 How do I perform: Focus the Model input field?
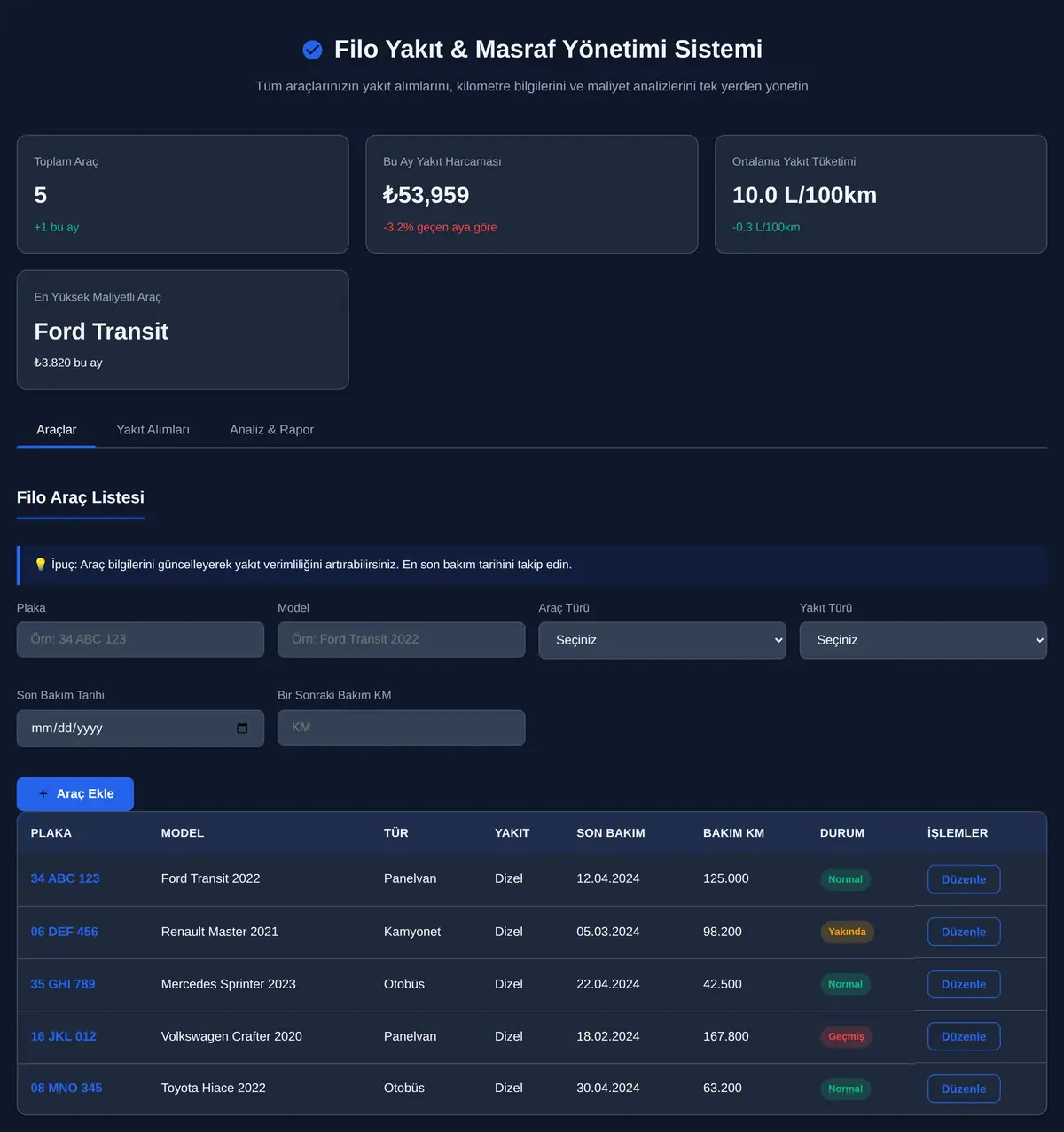coord(402,639)
